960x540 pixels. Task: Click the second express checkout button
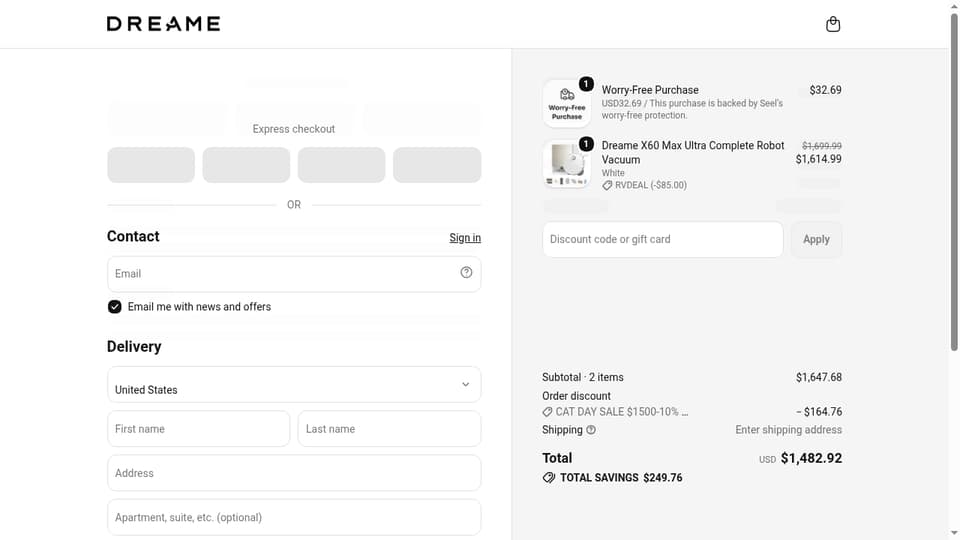[246, 165]
